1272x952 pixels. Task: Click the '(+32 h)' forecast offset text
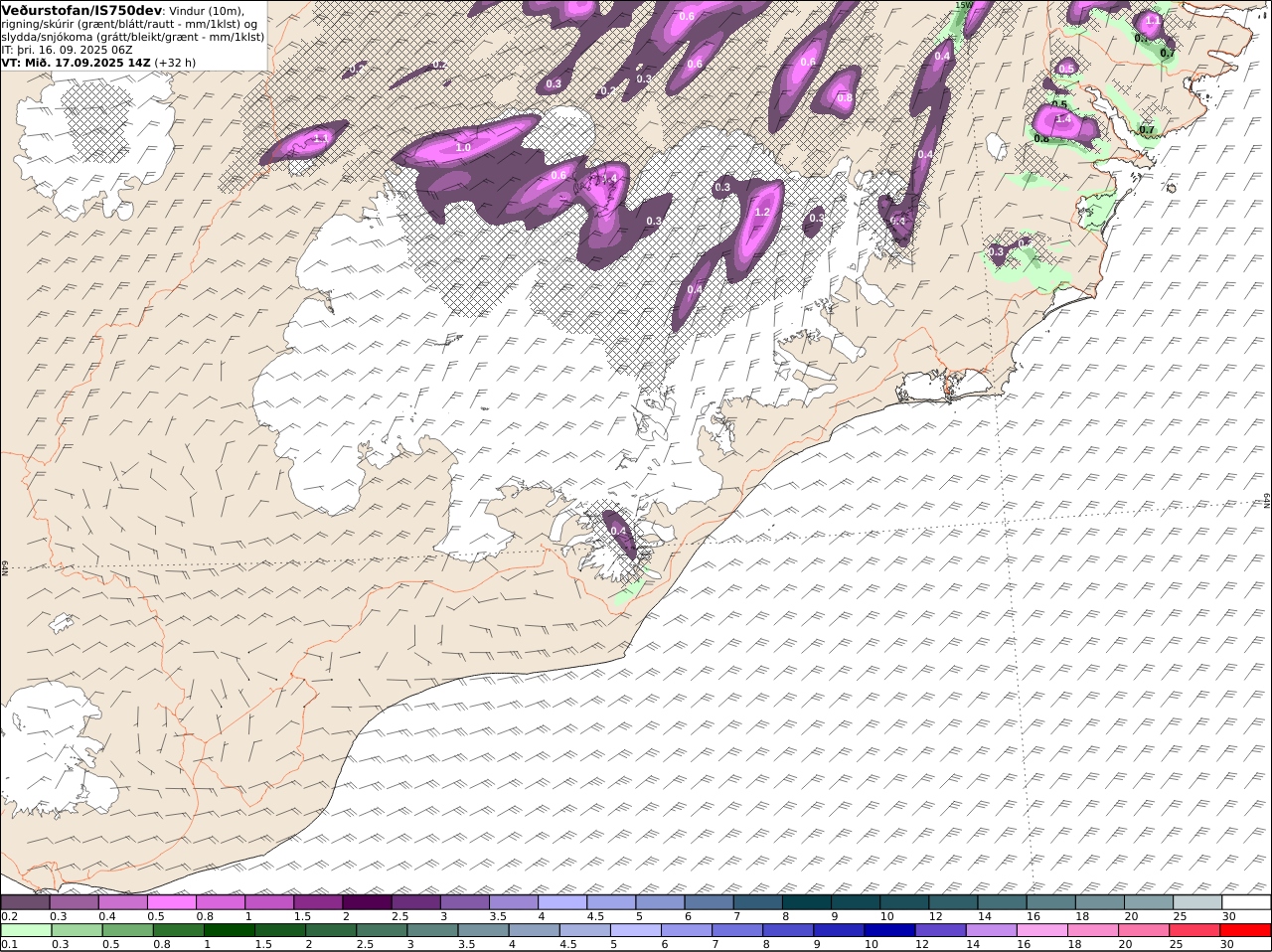coord(175,62)
